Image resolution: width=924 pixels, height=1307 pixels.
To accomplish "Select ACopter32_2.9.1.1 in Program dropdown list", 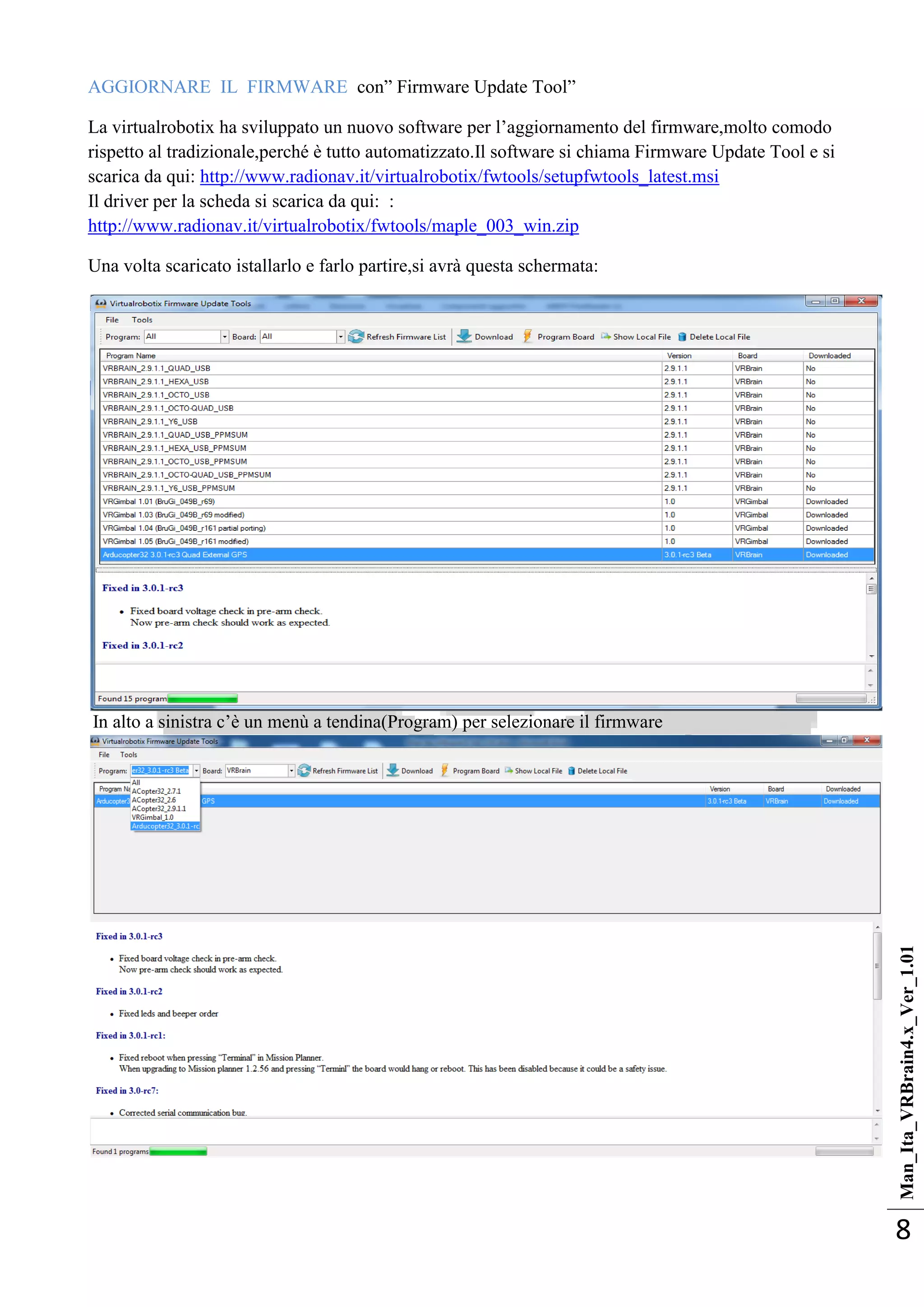I will pyautogui.click(x=165, y=808).
